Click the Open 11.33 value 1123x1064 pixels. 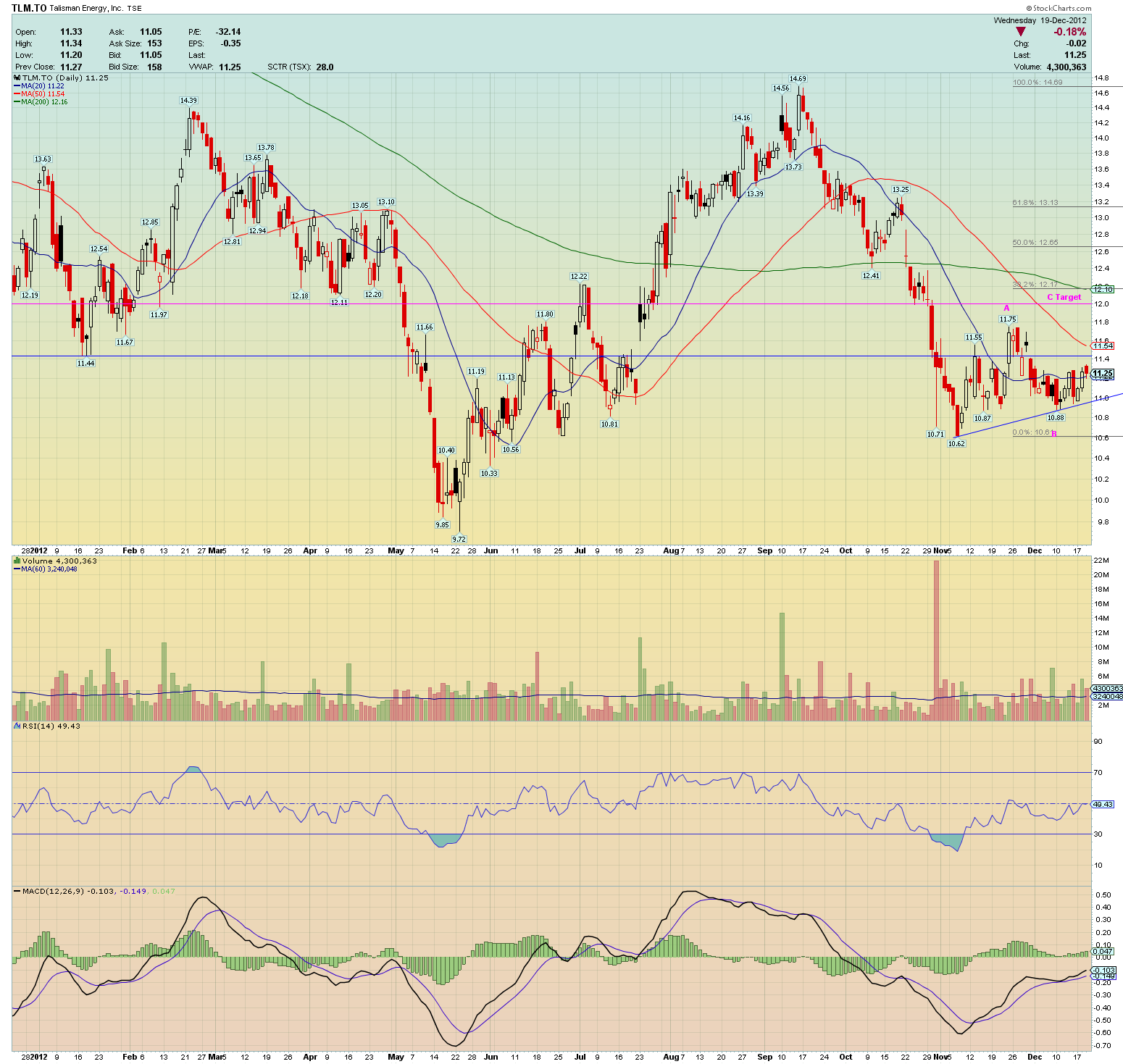tap(71, 32)
